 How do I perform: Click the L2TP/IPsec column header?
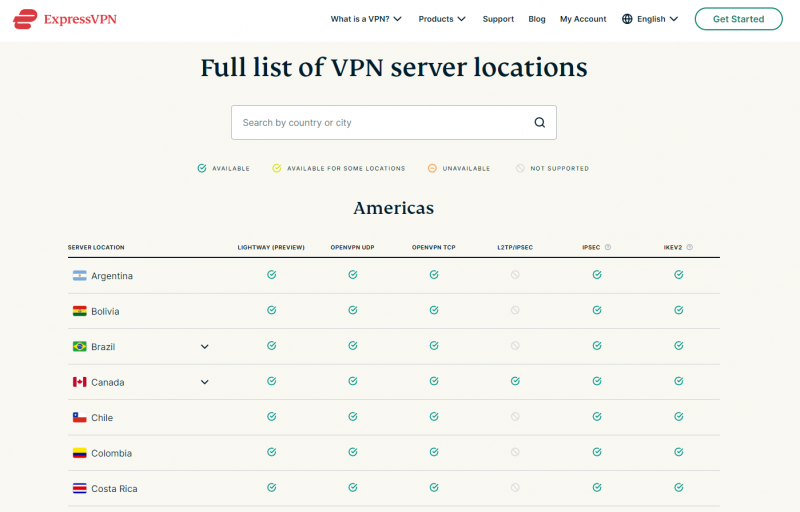point(515,247)
